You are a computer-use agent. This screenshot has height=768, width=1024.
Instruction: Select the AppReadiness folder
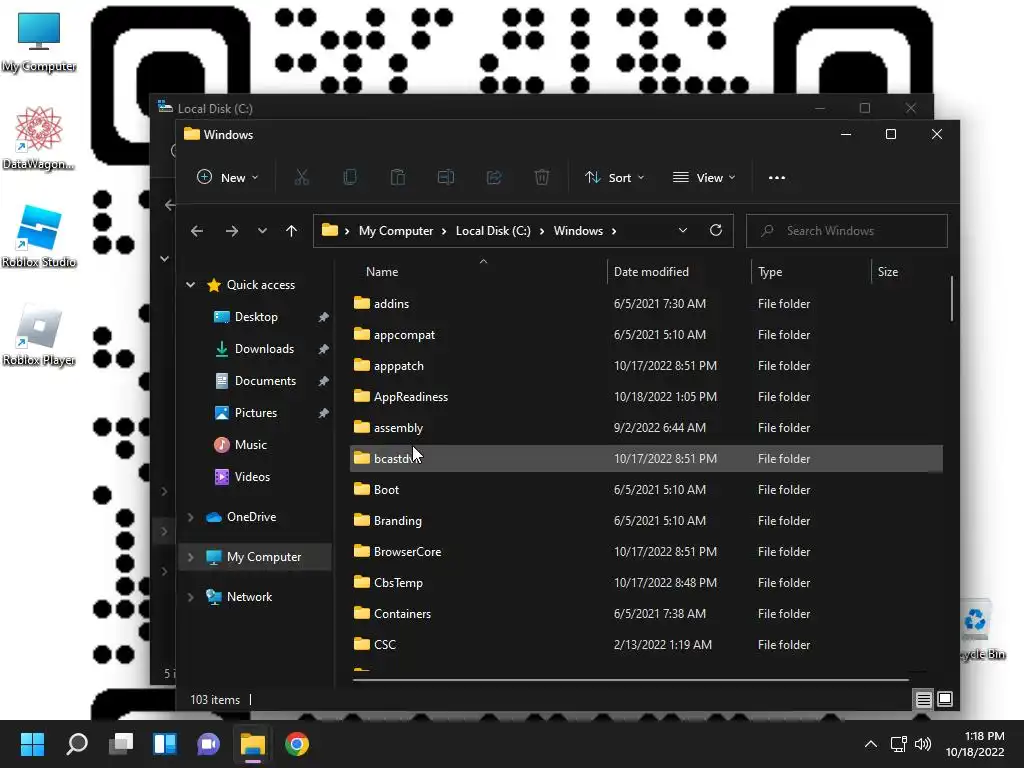point(646,396)
